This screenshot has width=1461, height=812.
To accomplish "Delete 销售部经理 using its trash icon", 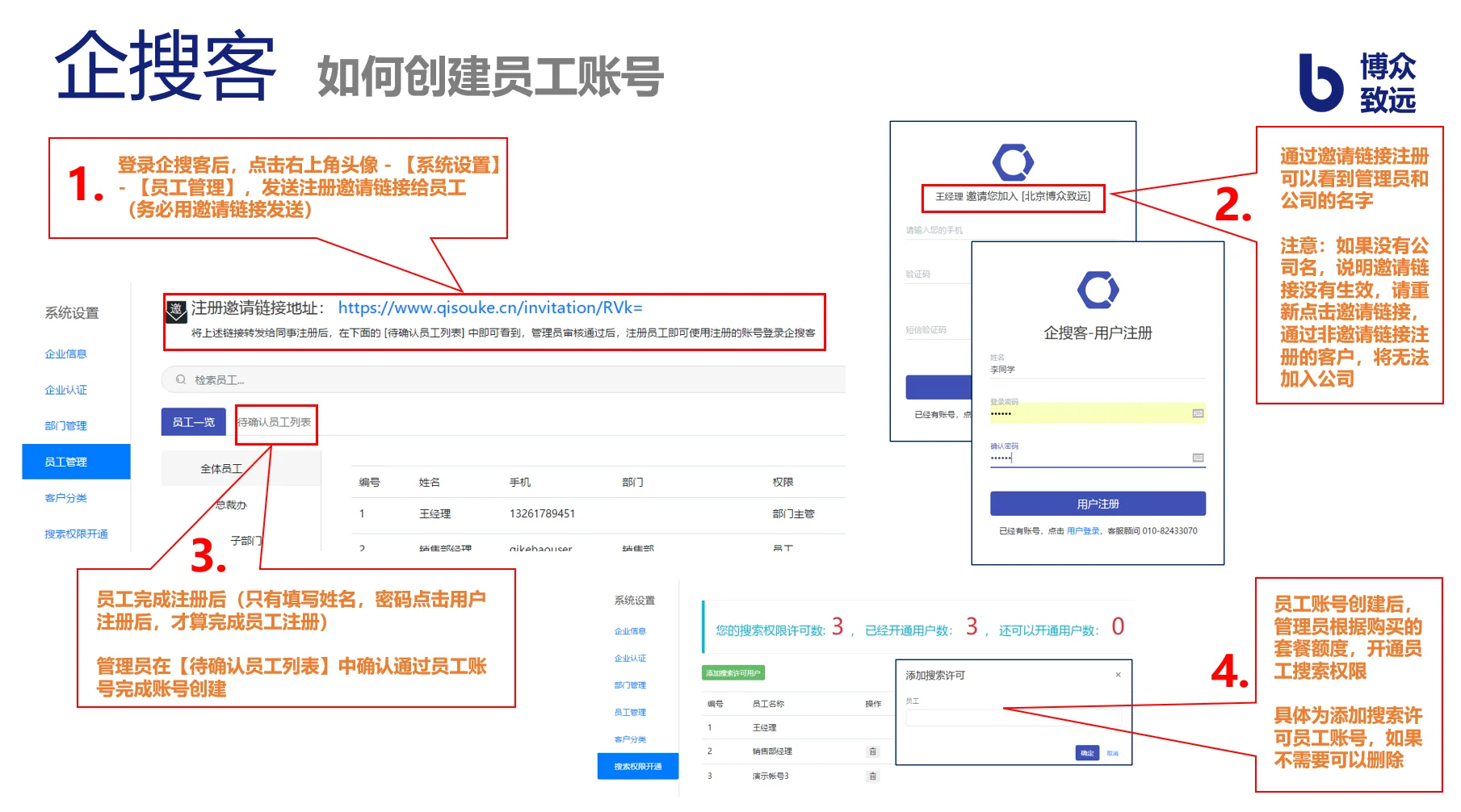I will [872, 751].
